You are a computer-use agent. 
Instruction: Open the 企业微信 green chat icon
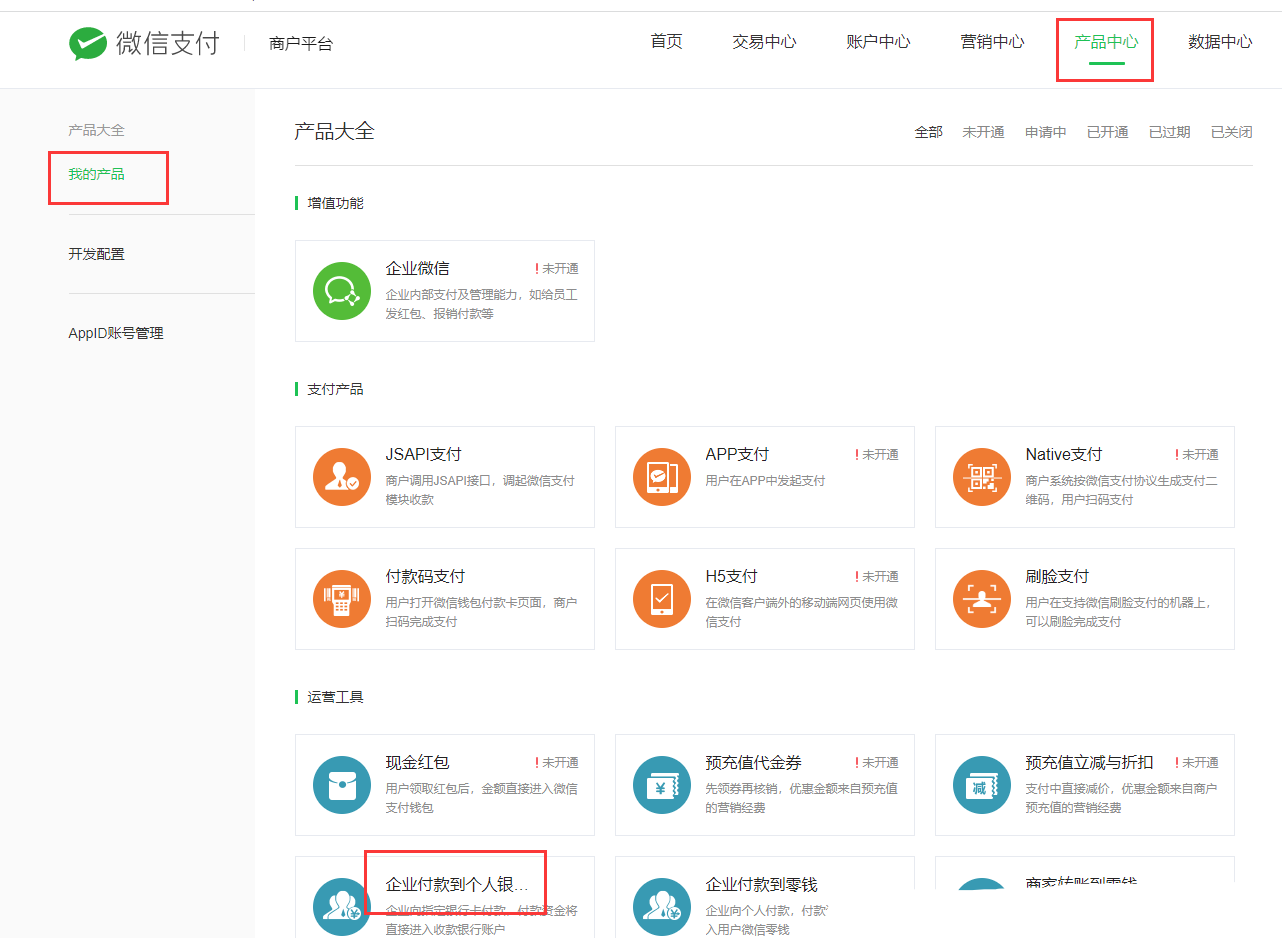tap(342, 291)
